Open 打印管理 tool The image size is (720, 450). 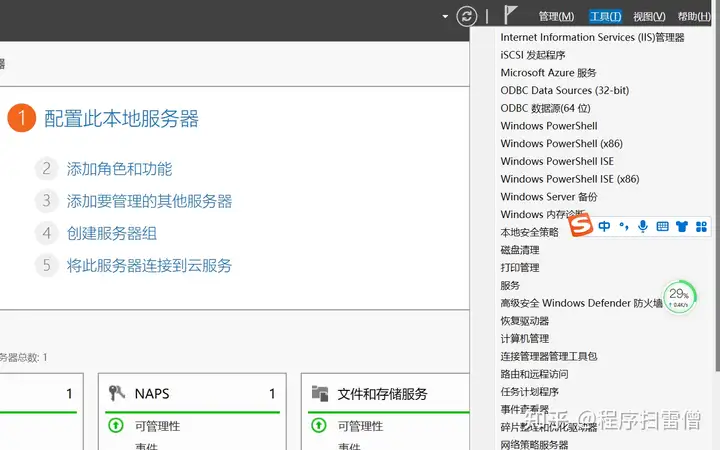click(x=520, y=268)
